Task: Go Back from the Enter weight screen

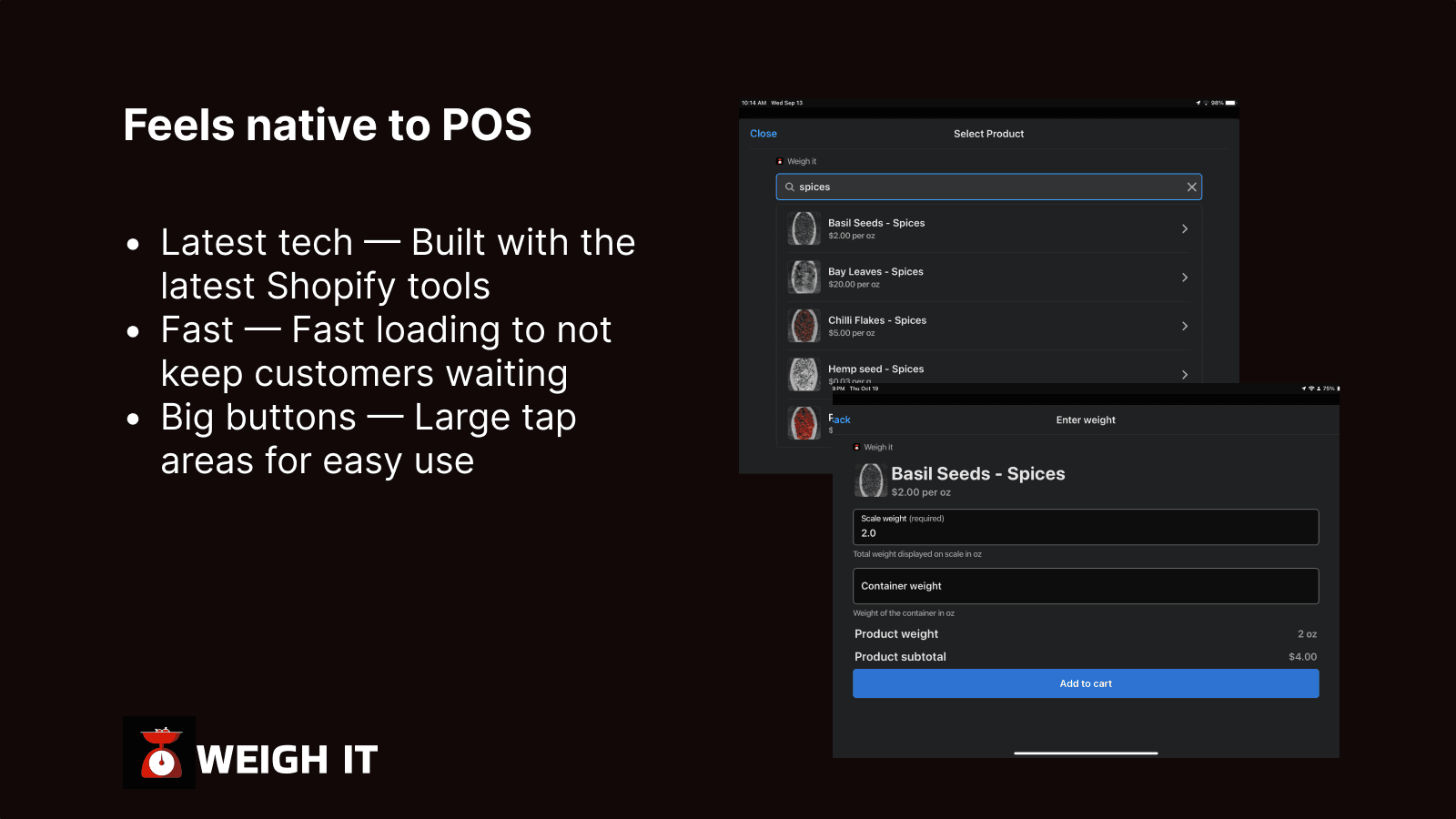Action: pos(841,420)
